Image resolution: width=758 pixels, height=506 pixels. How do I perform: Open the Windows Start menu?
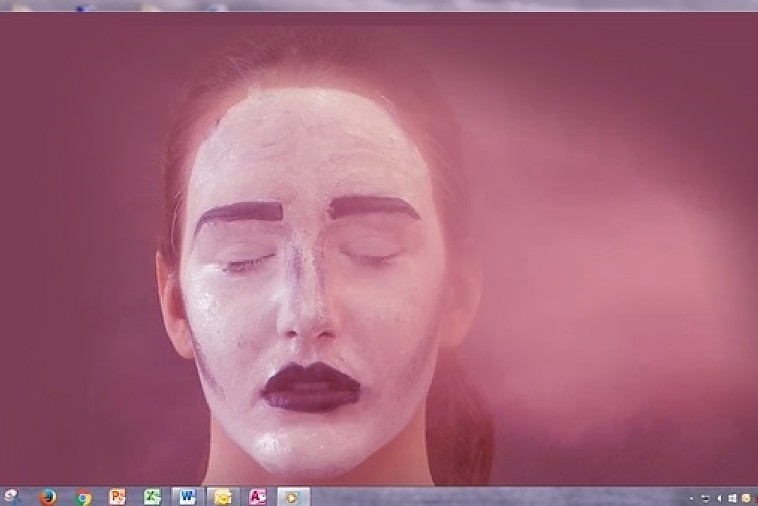[11, 497]
